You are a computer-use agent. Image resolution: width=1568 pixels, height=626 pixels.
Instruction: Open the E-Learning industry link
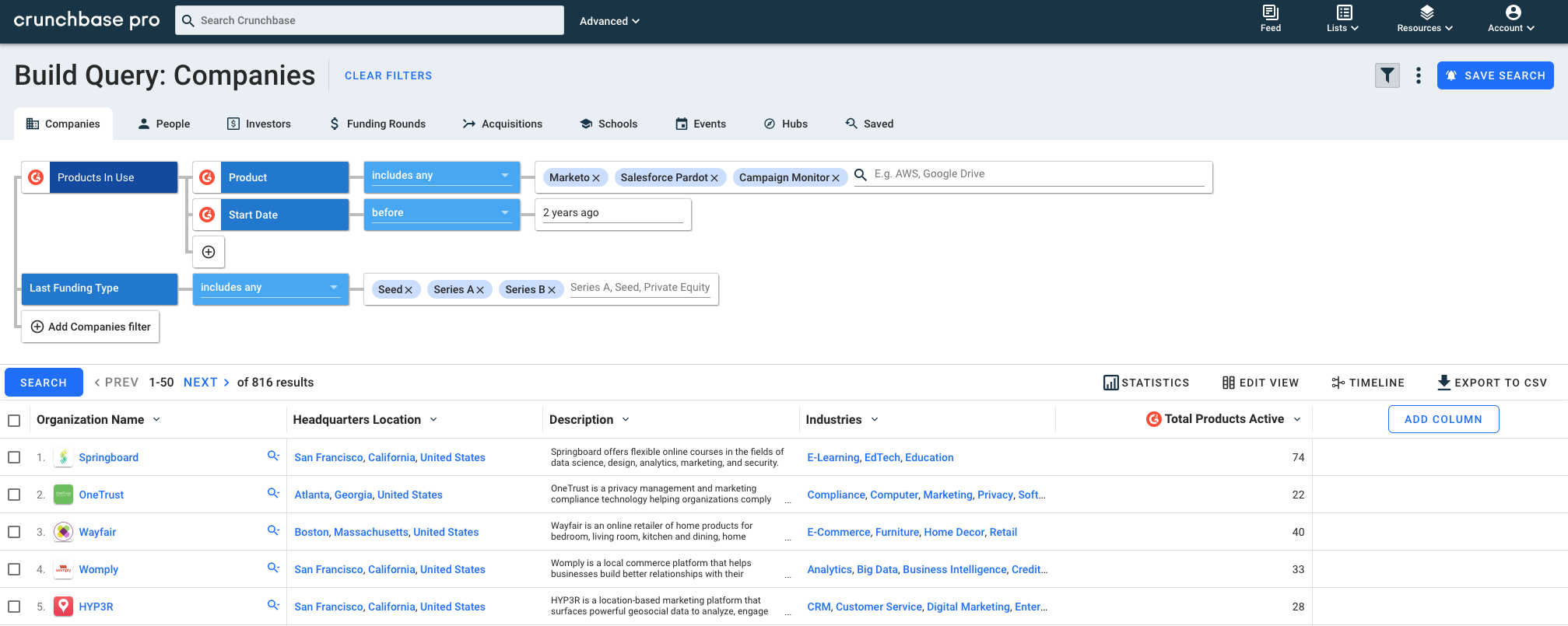click(833, 457)
